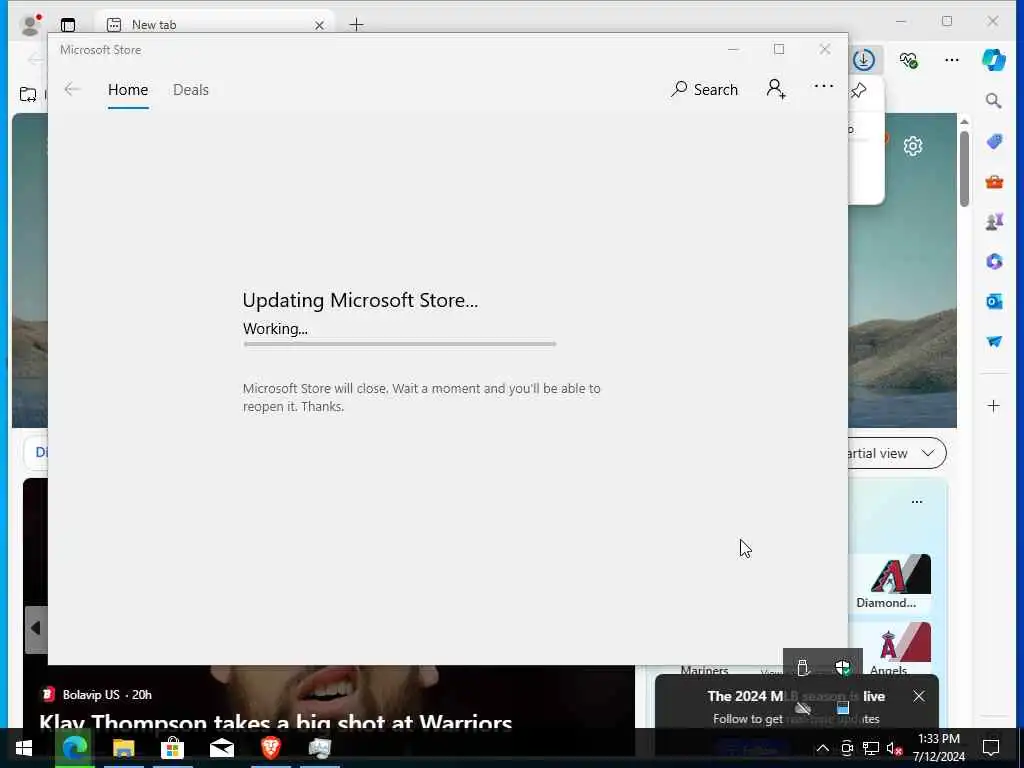Open Action Center notifications icon
This screenshot has height=768, width=1024.
tap(991, 748)
